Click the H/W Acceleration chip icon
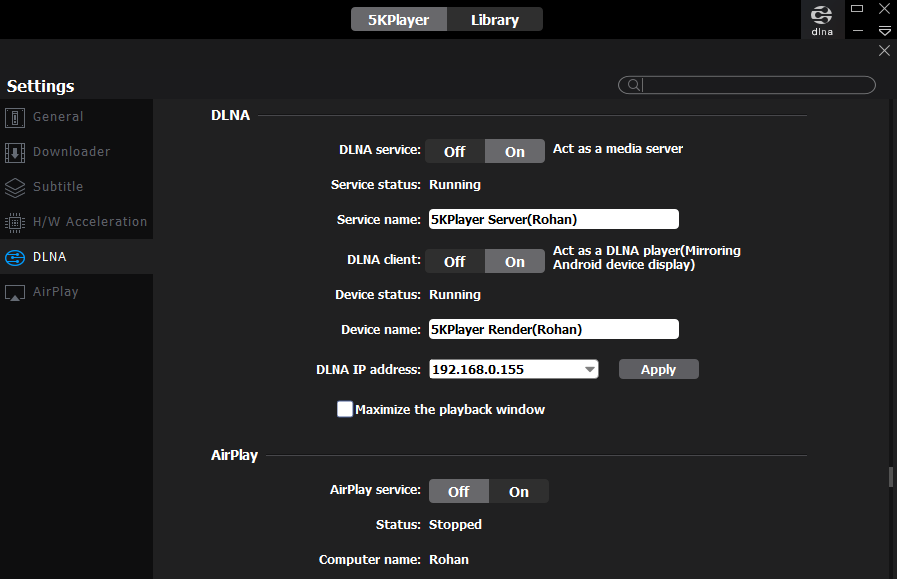897x579 pixels. pyautogui.click(x=15, y=222)
